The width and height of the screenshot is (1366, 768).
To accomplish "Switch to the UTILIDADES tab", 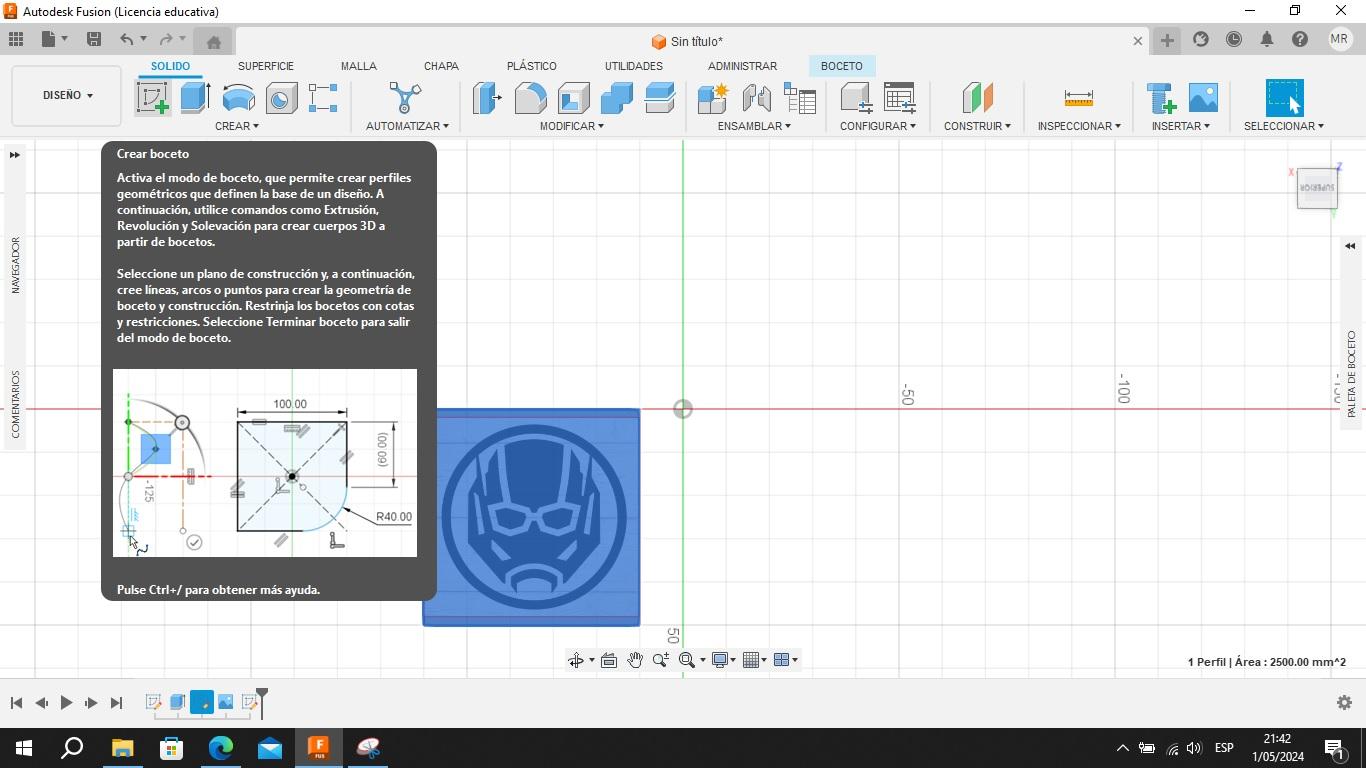I will [x=633, y=66].
